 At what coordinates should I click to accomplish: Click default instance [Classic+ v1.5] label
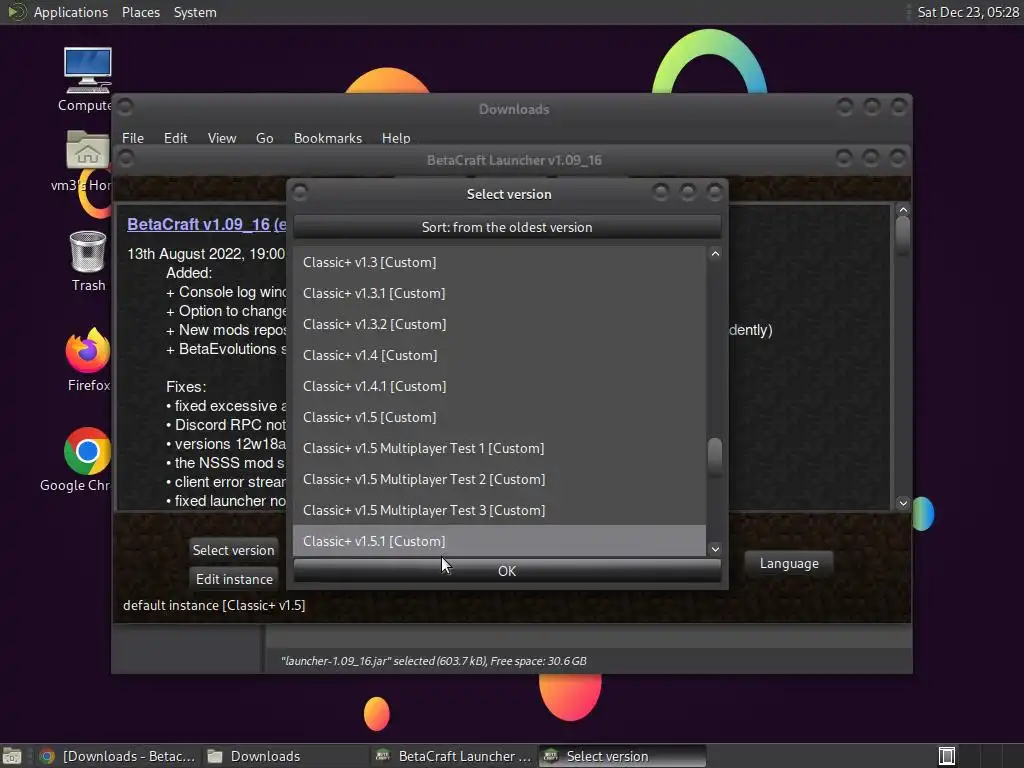[214, 605]
